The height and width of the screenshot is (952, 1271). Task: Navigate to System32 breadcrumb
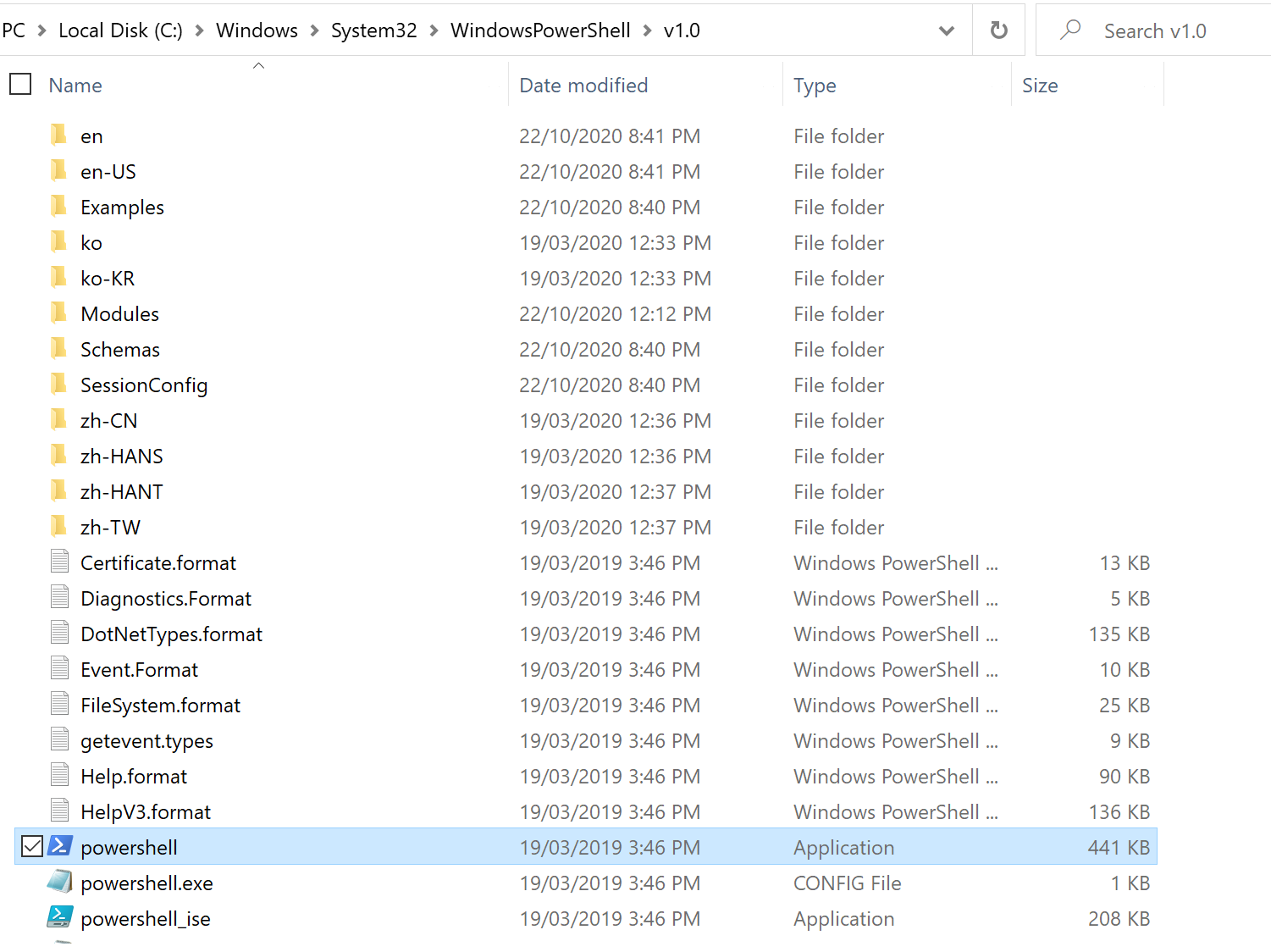click(373, 30)
